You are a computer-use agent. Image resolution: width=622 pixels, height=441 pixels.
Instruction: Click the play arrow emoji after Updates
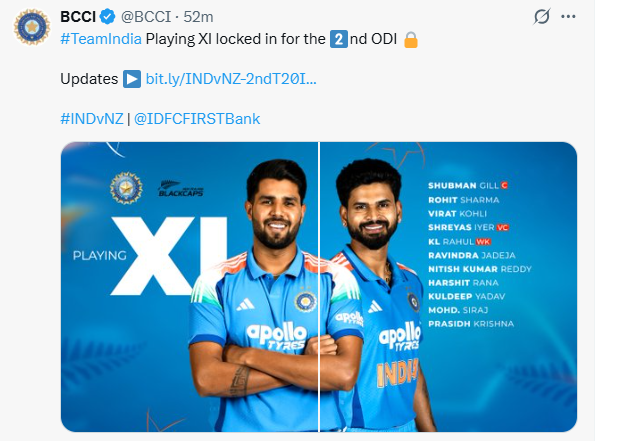point(131,78)
